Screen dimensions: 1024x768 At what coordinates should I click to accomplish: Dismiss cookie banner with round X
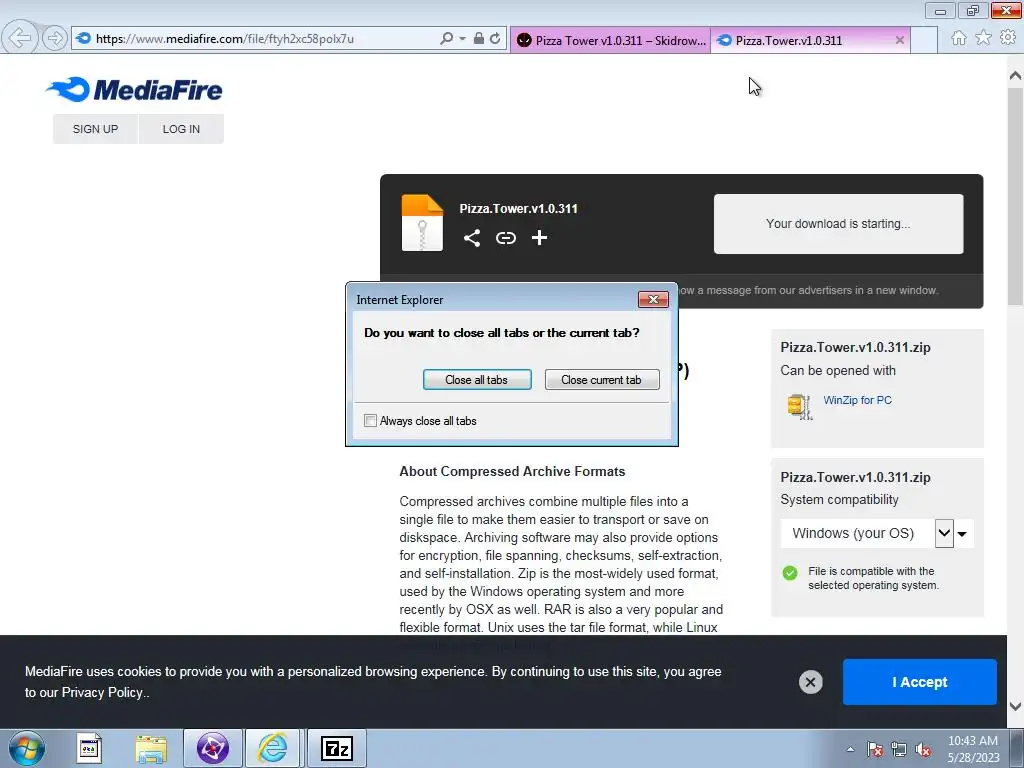(810, 682)
